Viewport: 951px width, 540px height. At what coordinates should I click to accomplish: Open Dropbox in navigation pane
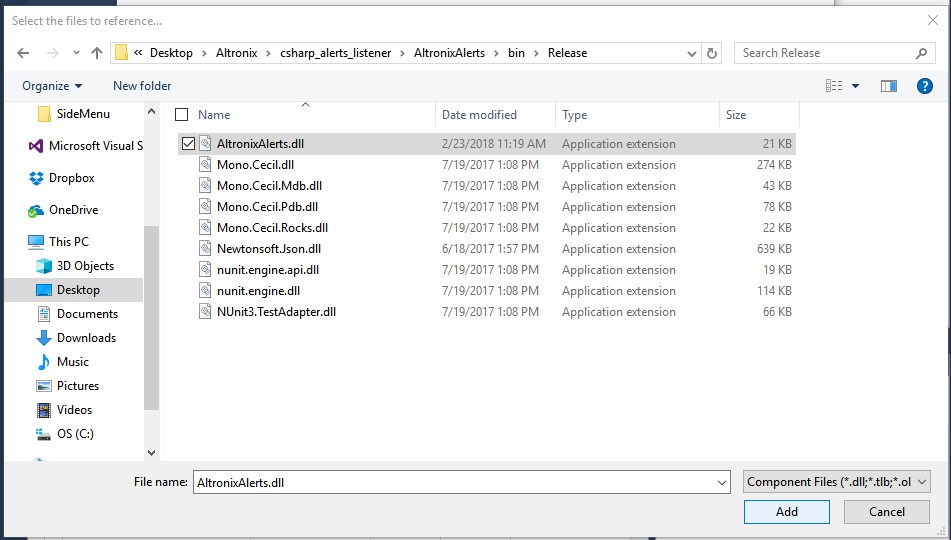coord(61,178)
